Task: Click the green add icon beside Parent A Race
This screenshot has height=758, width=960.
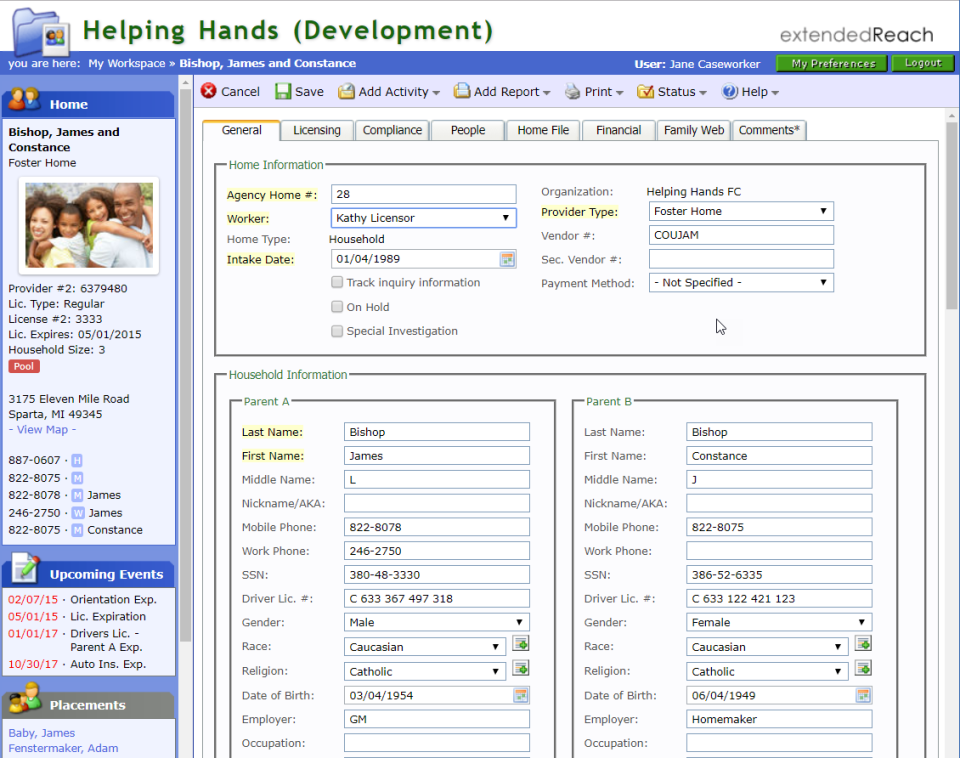Action: [x=521, y=644]
